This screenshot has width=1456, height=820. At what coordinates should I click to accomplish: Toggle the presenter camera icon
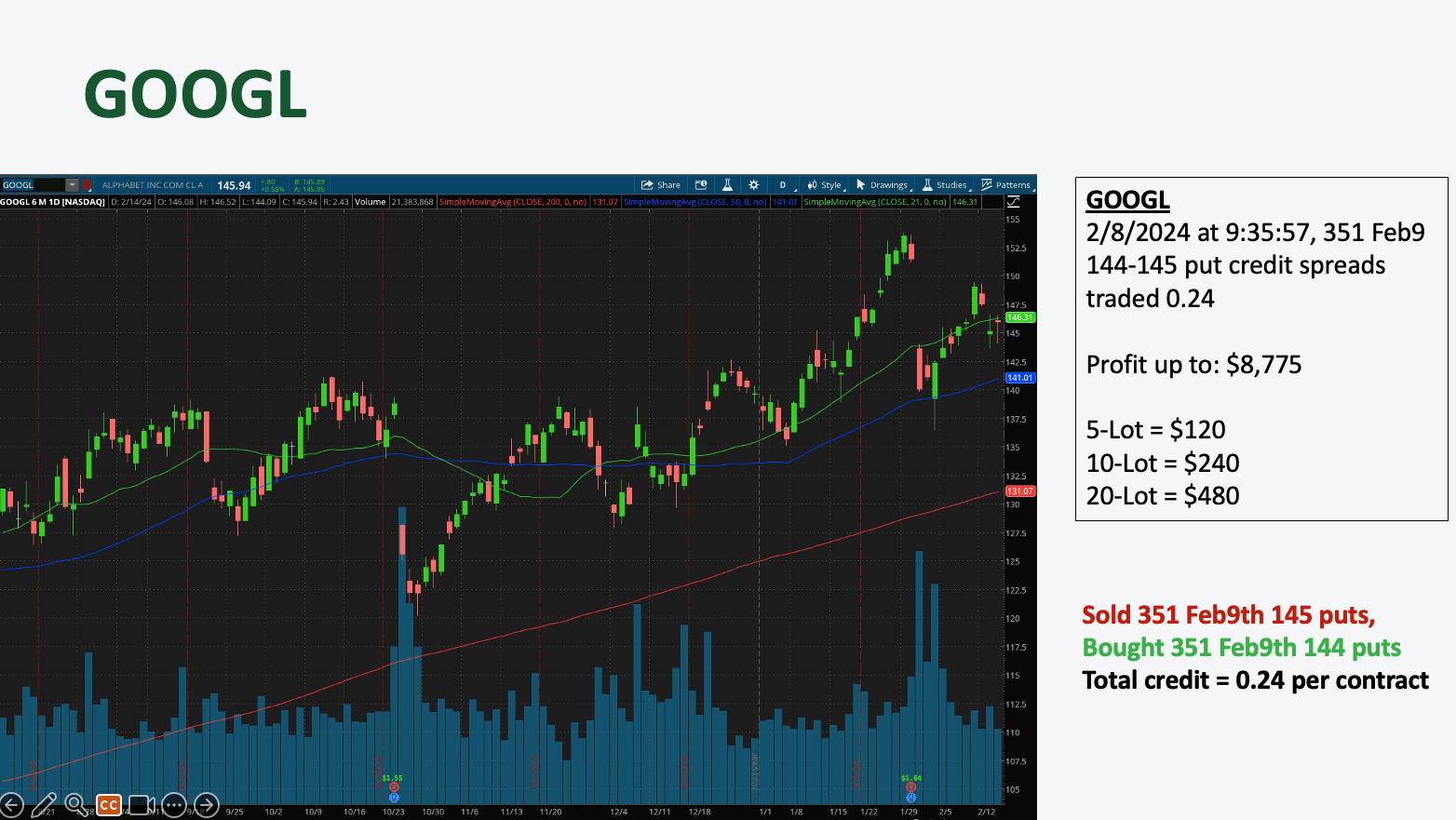click(142, 804)
